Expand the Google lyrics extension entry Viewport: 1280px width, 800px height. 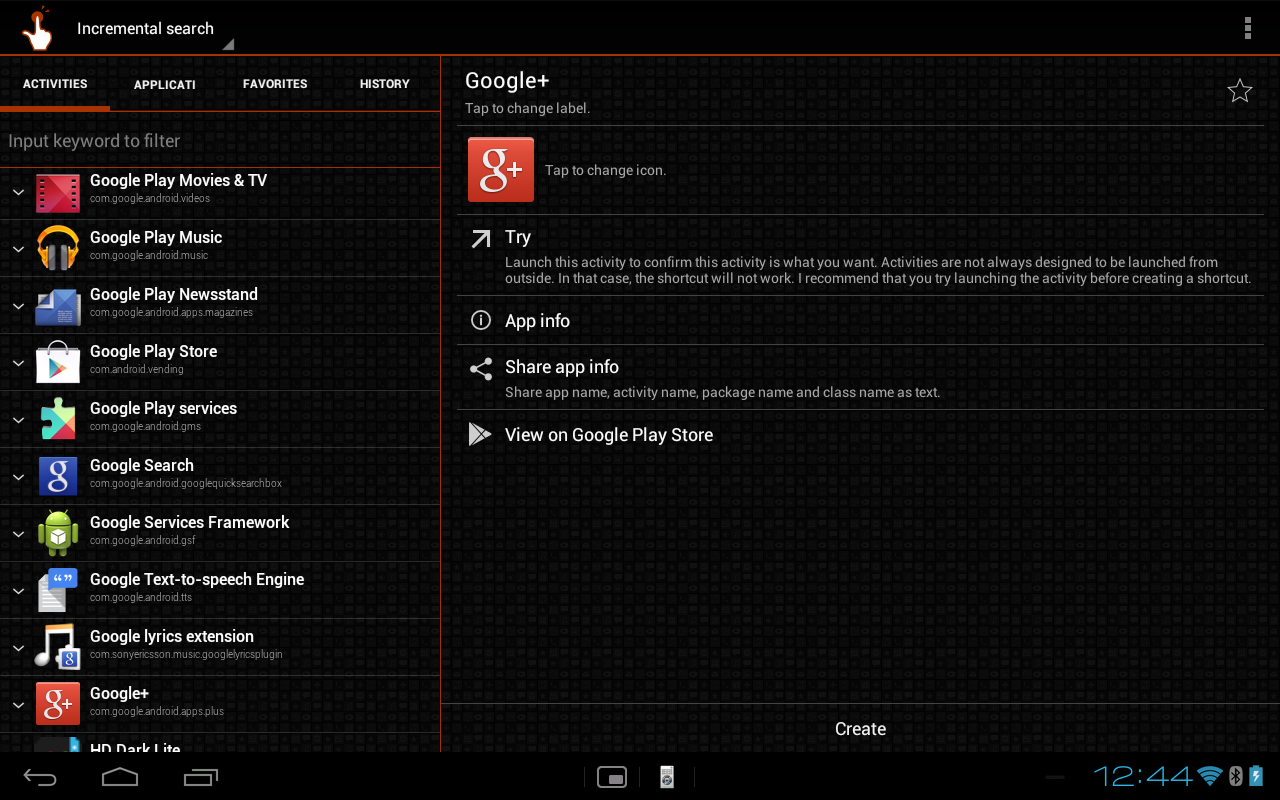tap(17, 647)
